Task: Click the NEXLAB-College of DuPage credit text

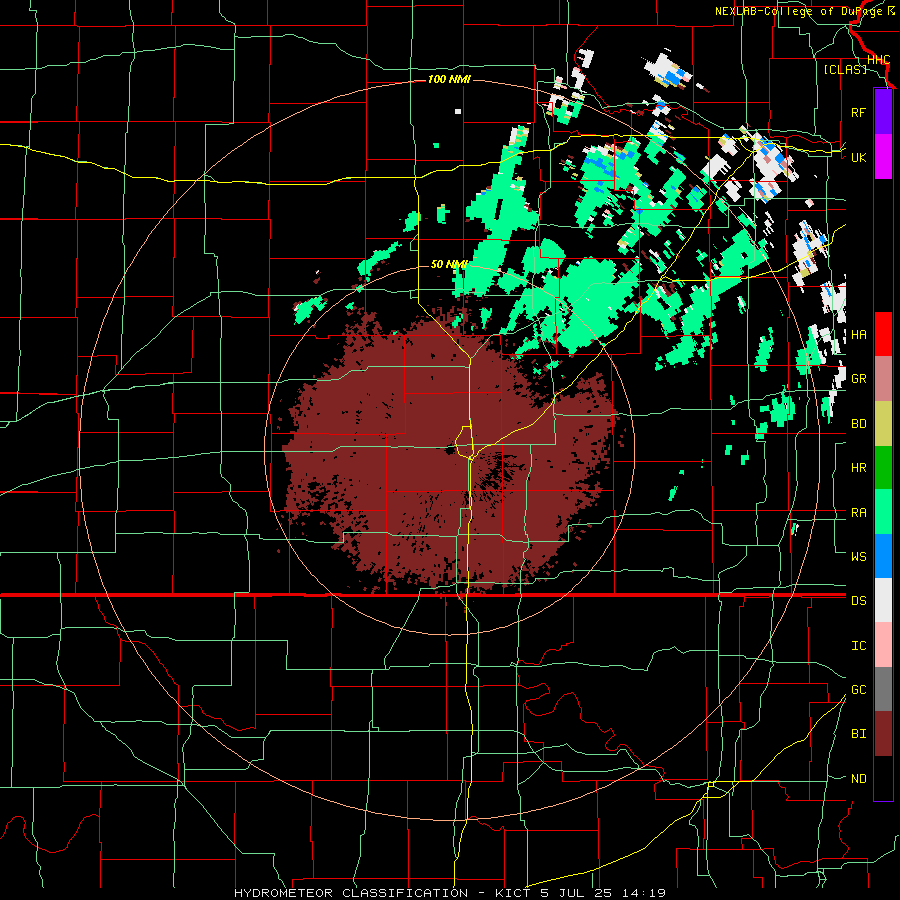Action: point(800,11)
